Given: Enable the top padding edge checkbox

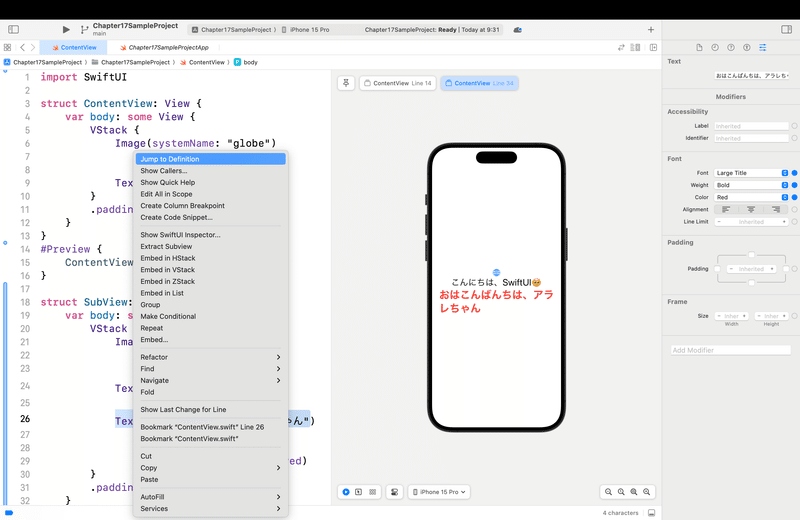Looking at the screenshot, I should 751,255.
